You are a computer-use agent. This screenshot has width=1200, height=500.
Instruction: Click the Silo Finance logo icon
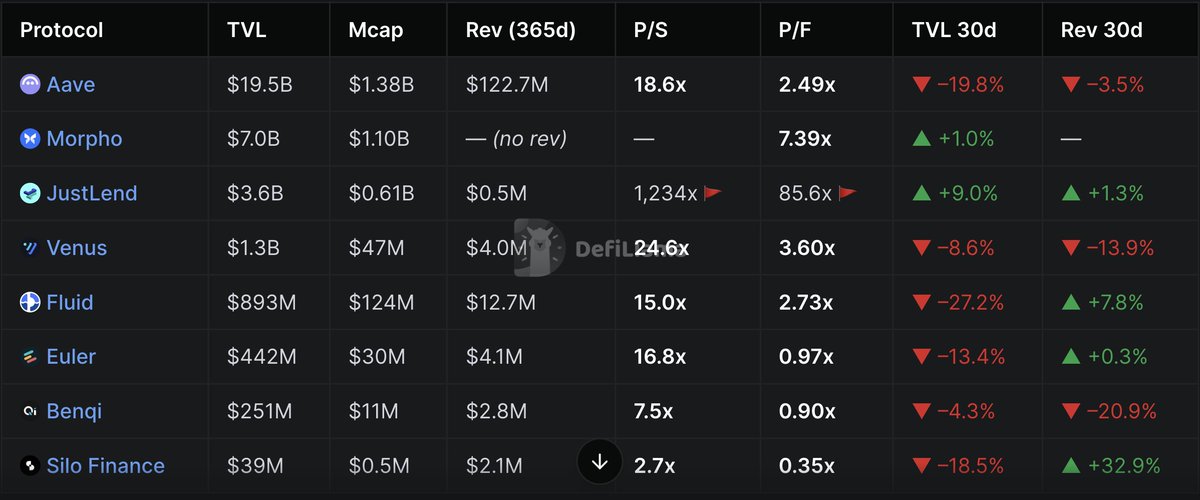pyautogui.click(x=30, y=466)
